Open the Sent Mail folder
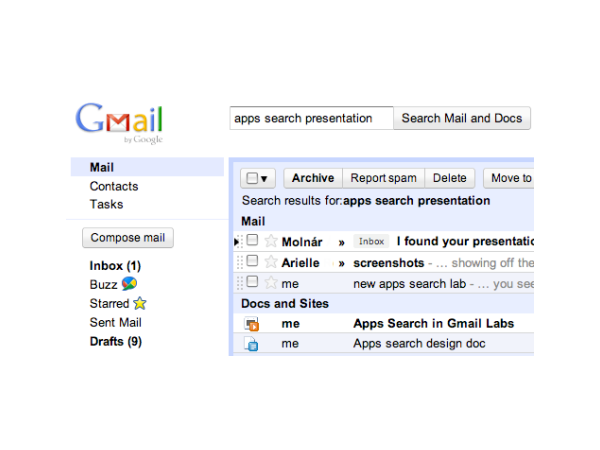 115,323
